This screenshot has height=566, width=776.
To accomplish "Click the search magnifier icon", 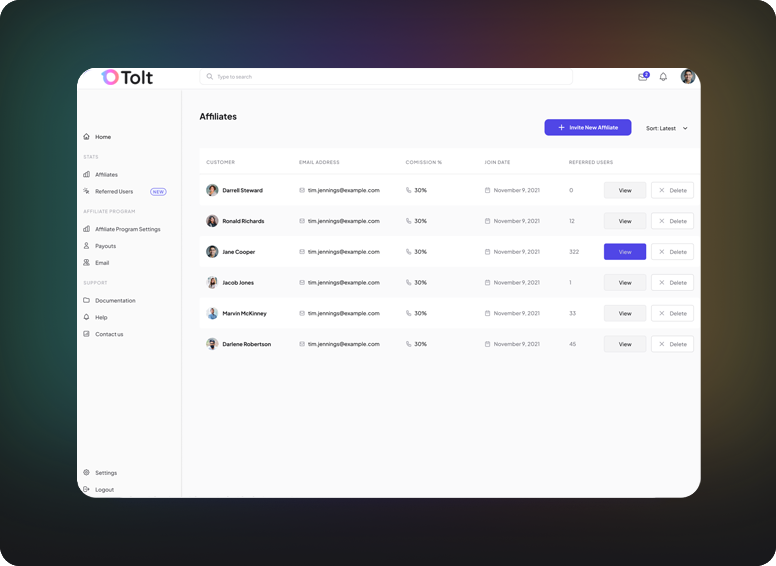I will (210, 77).
